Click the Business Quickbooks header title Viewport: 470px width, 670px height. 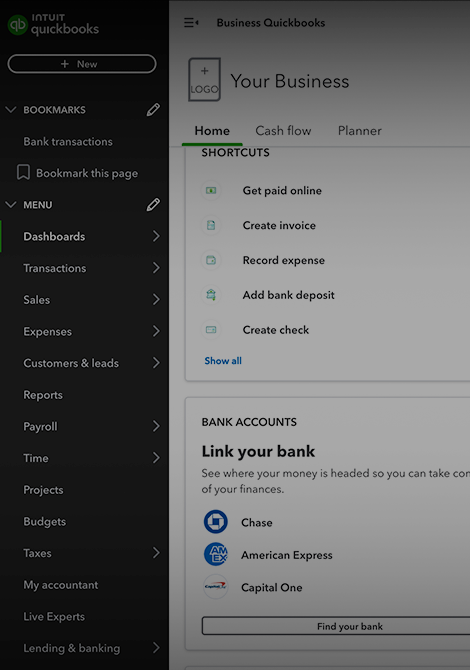click(270, 23)
